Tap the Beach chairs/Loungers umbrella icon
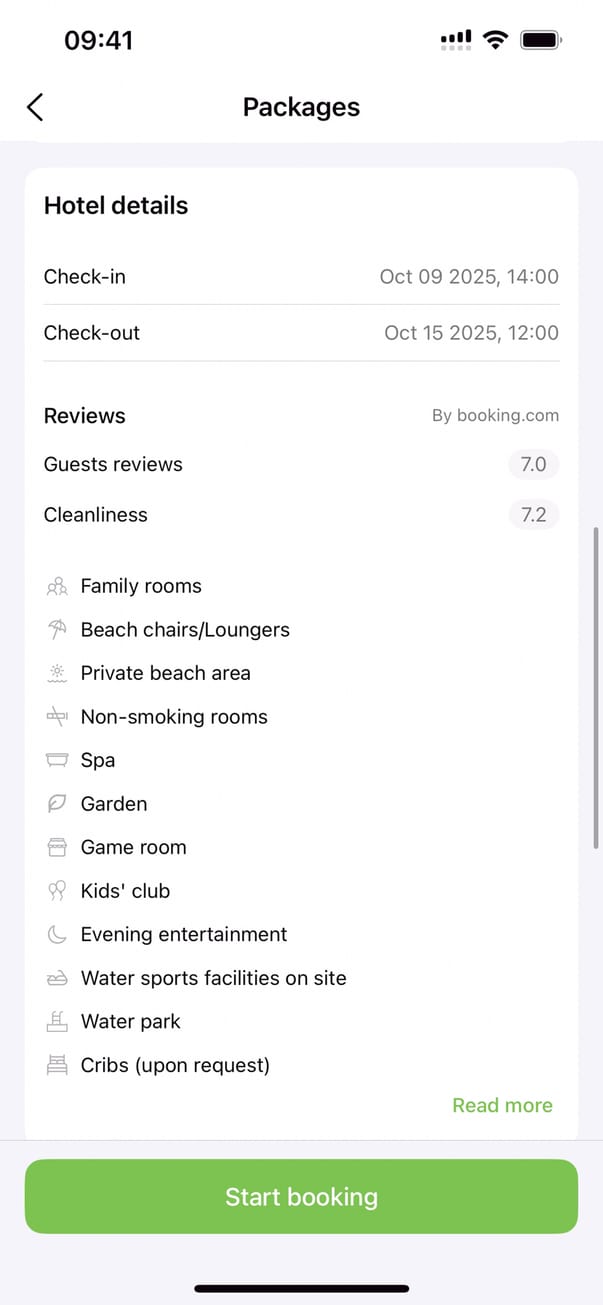The width and height of the screenshot is (603, 1305). (57, 630)
